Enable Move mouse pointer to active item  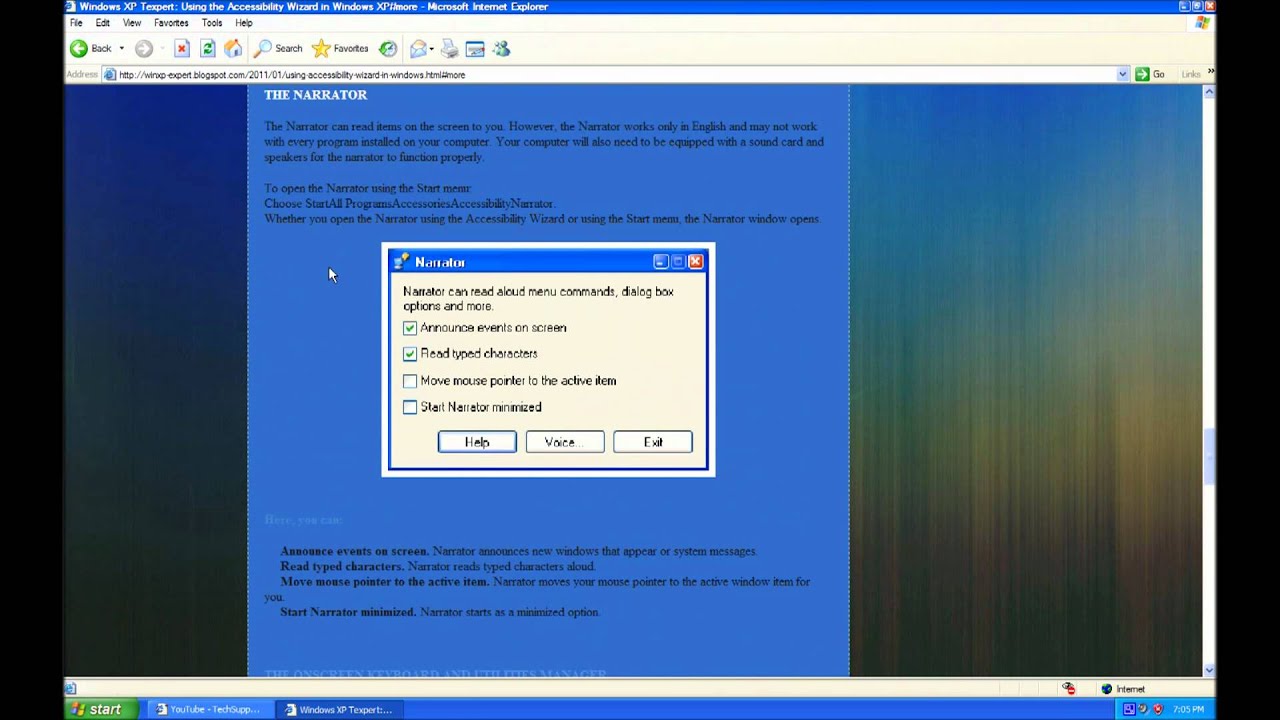pyautogui.click(x=410, y=381)
